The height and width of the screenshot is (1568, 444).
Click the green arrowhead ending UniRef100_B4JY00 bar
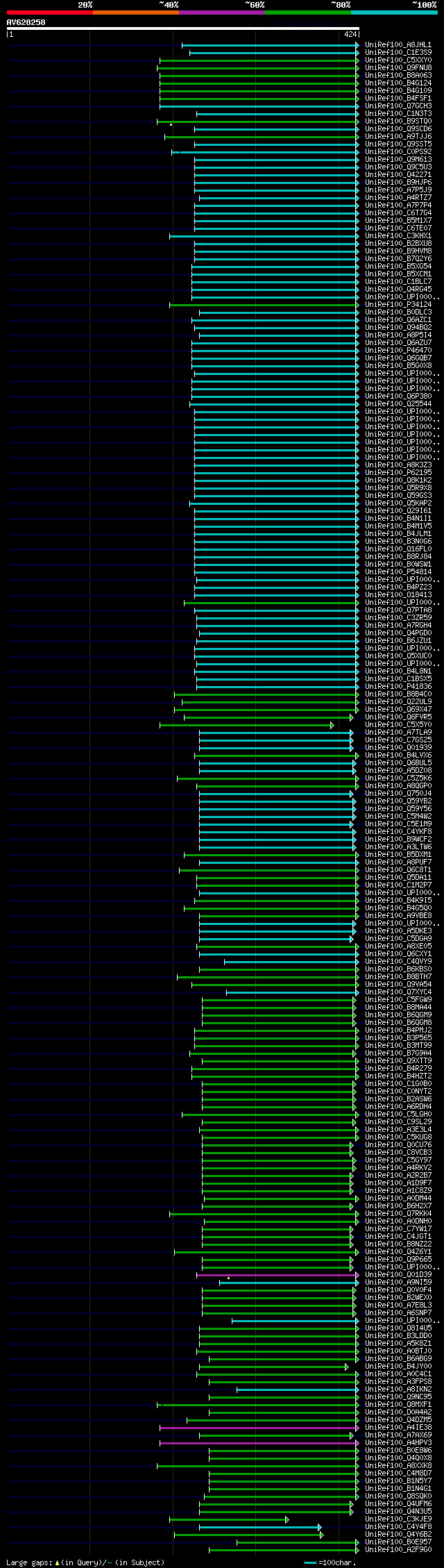[x=347, y=1366]
